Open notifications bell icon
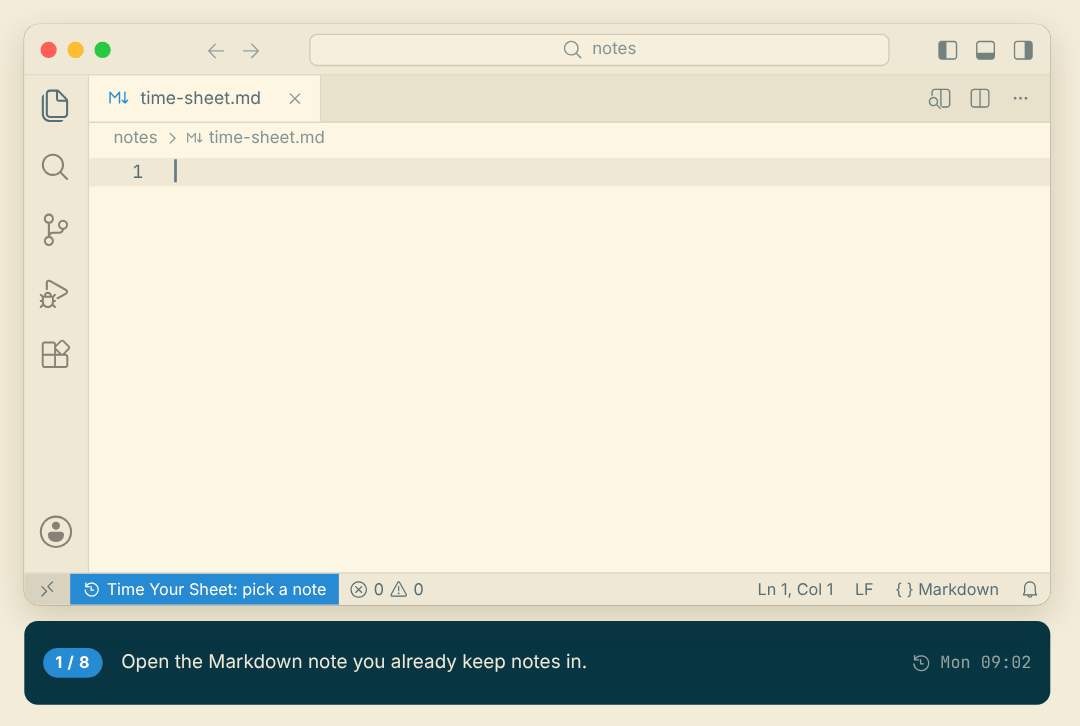The image size is (1080, 726). (x=1030, y=590)
